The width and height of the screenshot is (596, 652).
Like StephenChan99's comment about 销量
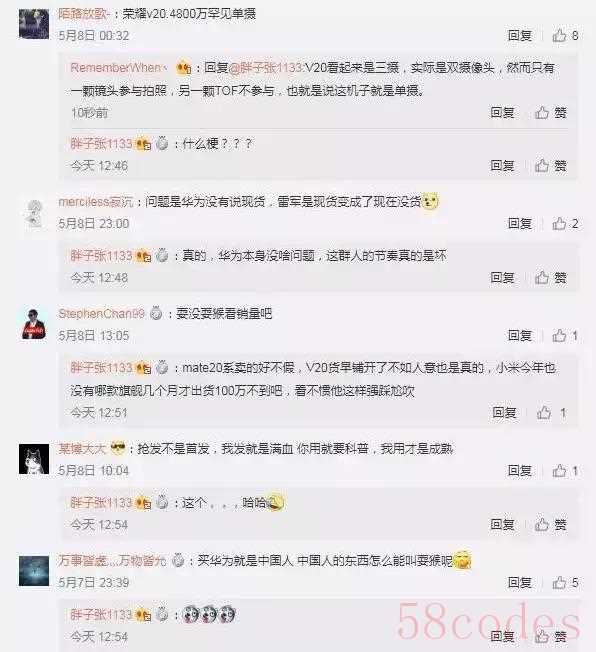565,336
